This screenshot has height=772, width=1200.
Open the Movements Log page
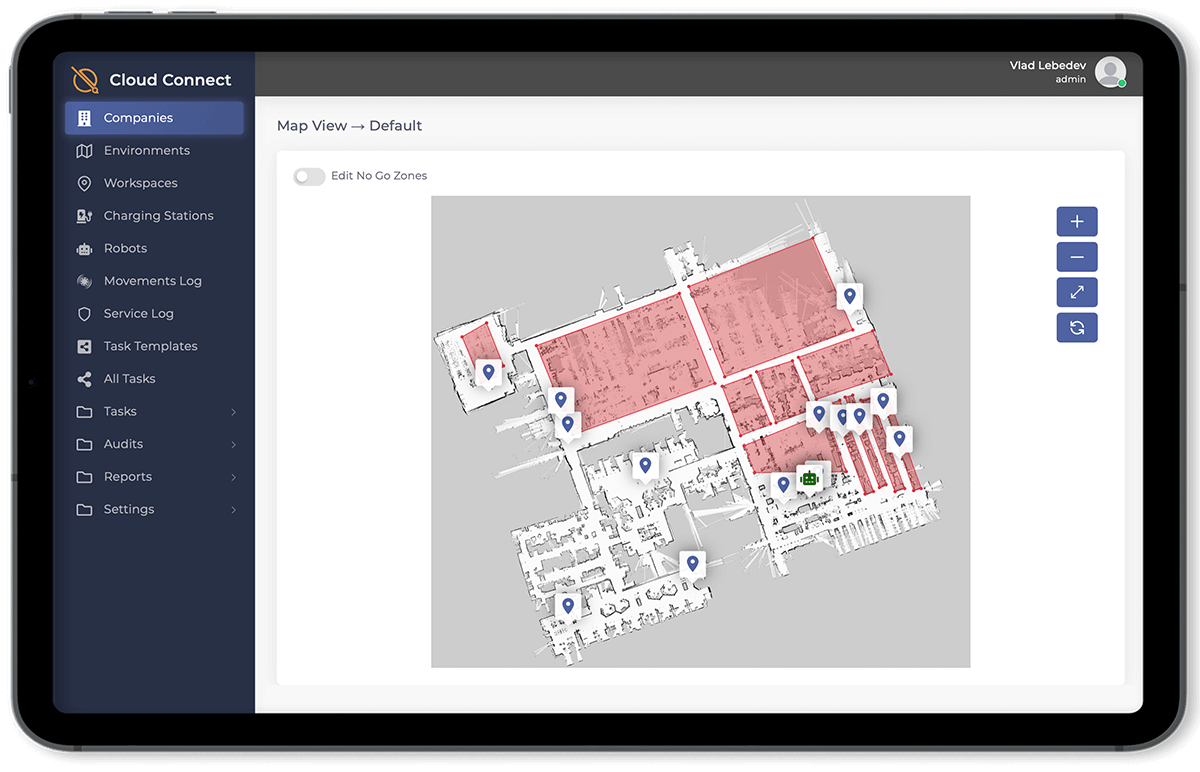(x=154, y=281)
